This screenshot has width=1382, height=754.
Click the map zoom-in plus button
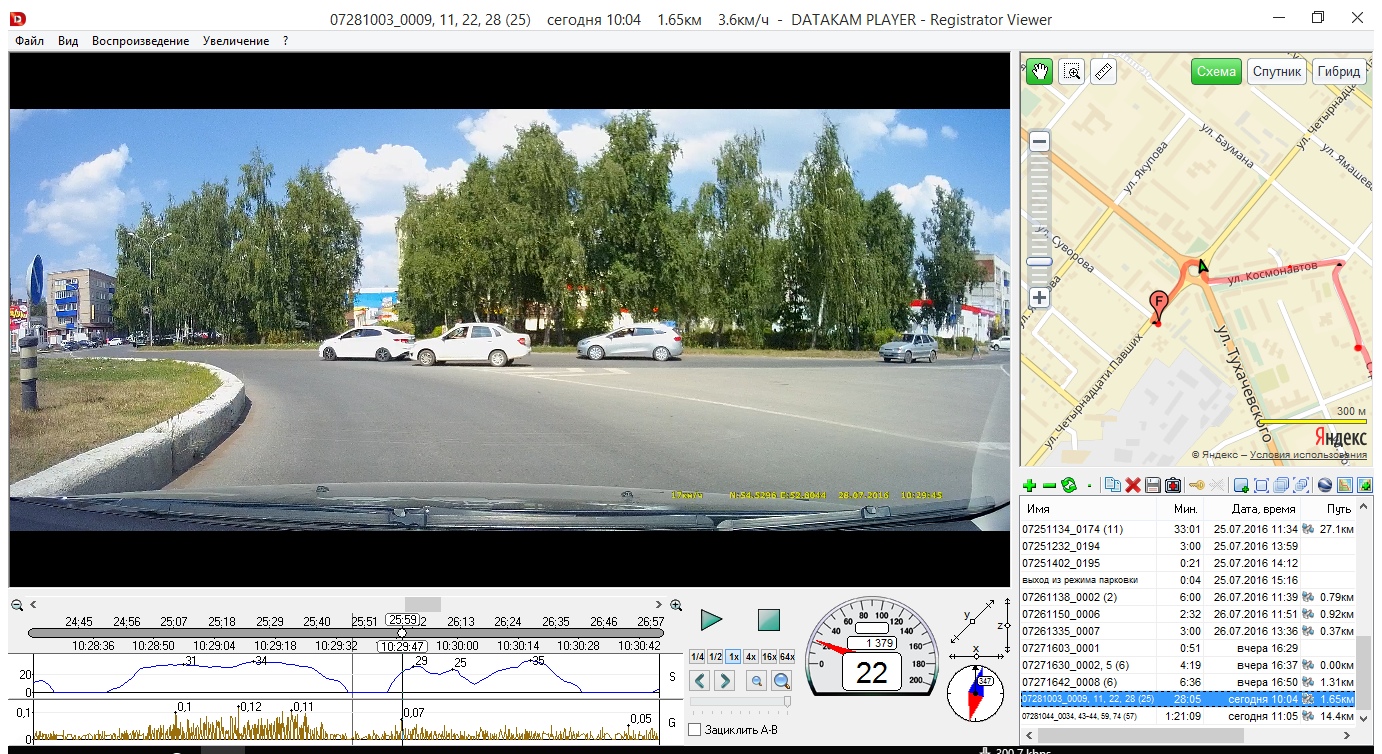tap(1040, 298)
